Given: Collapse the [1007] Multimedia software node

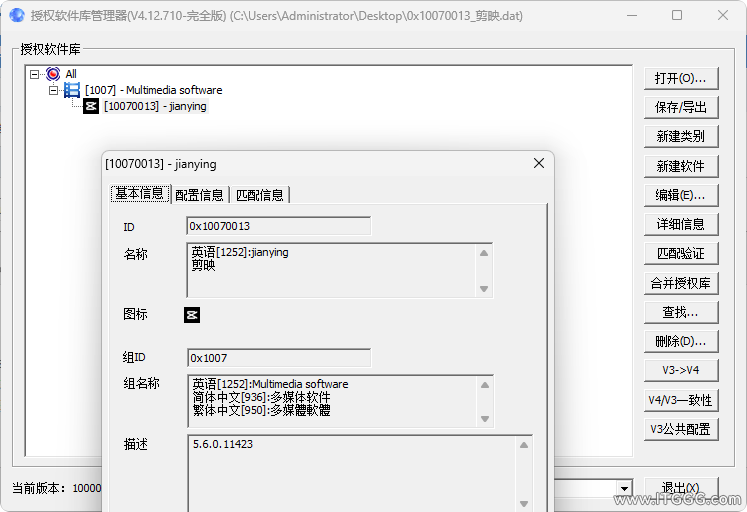Looking at the screenshot, I should 53,90.
